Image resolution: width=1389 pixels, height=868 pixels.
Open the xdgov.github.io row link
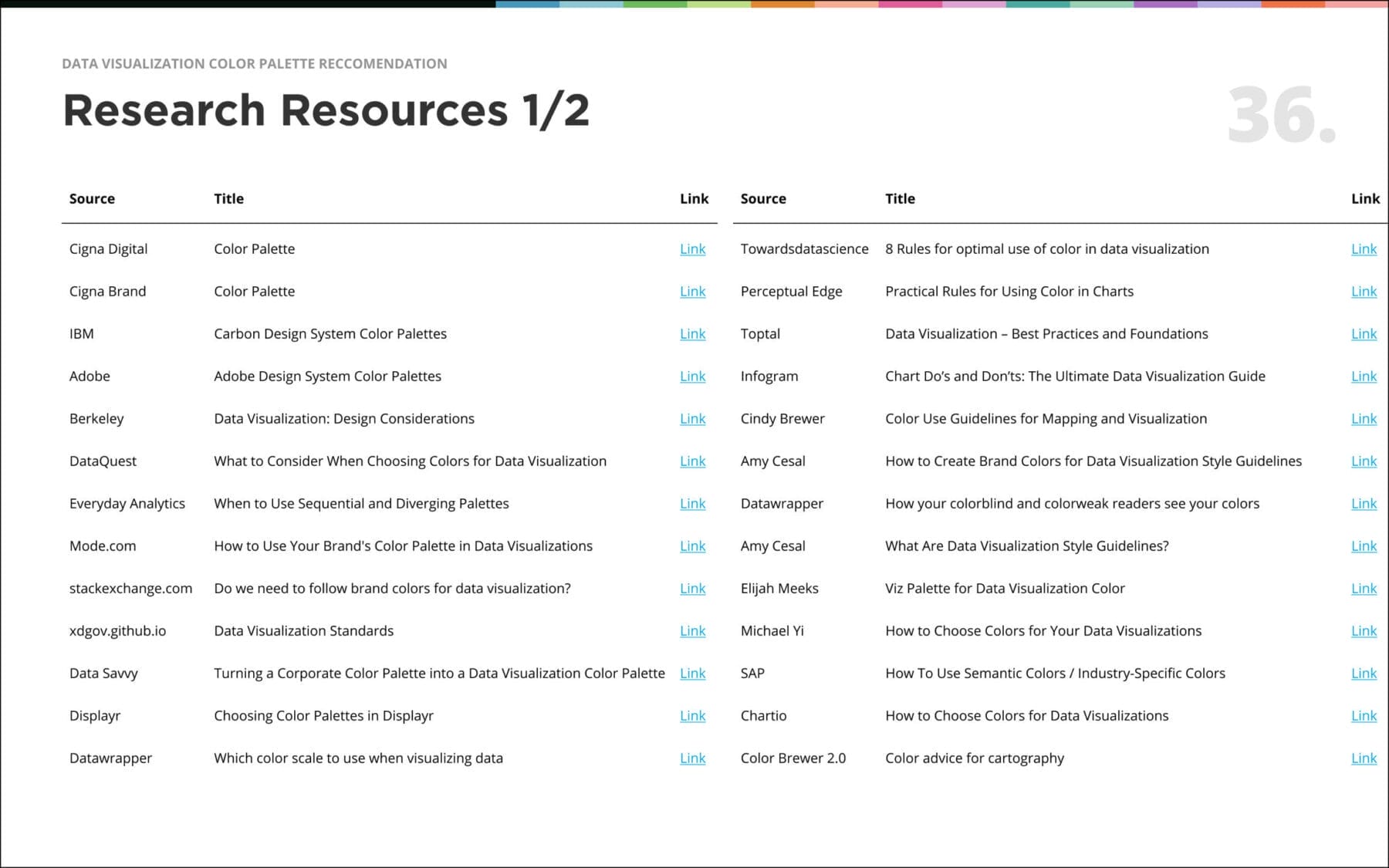coord(692,631)
